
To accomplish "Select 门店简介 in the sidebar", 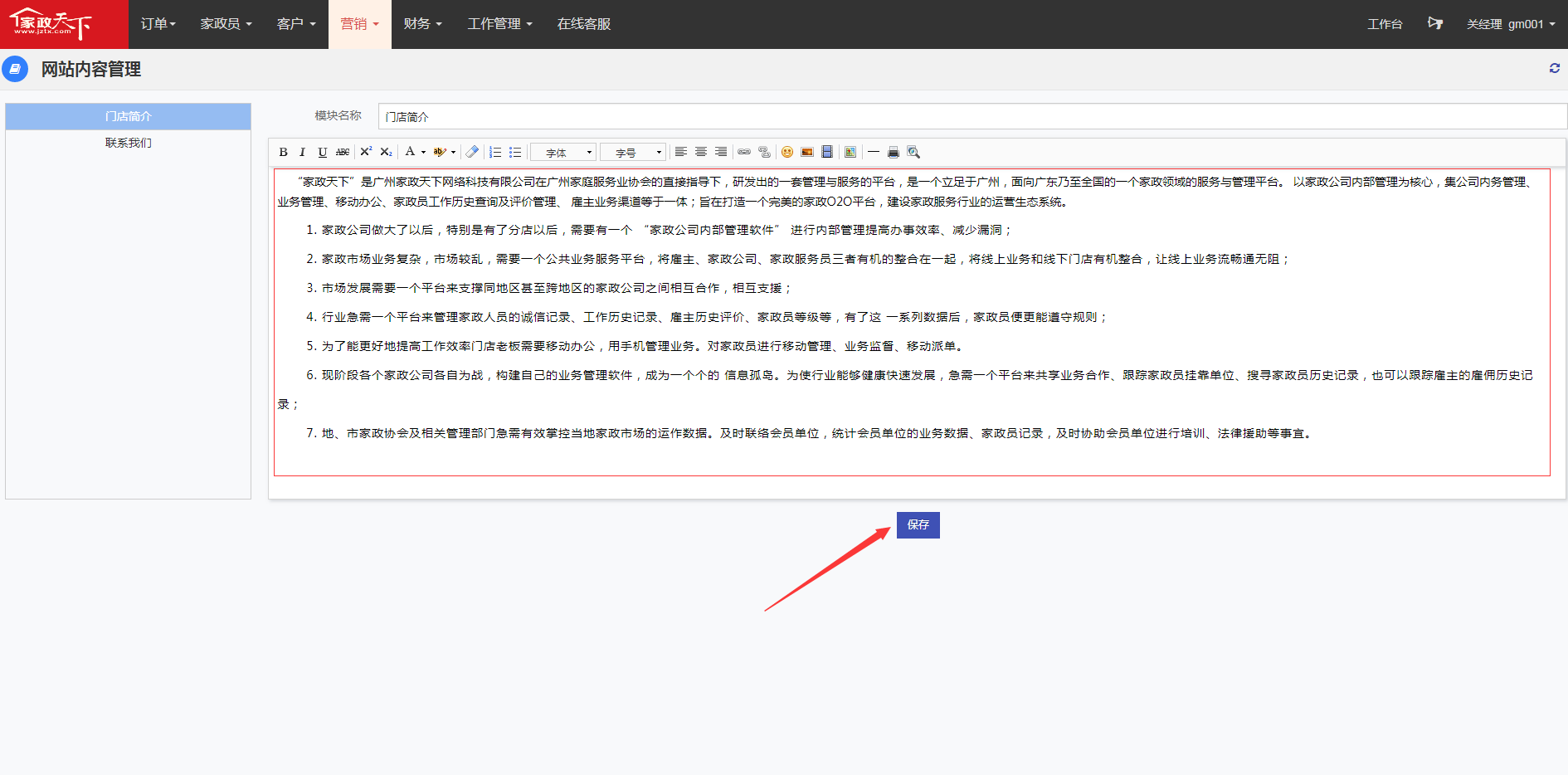I will [x=129, y=116].
